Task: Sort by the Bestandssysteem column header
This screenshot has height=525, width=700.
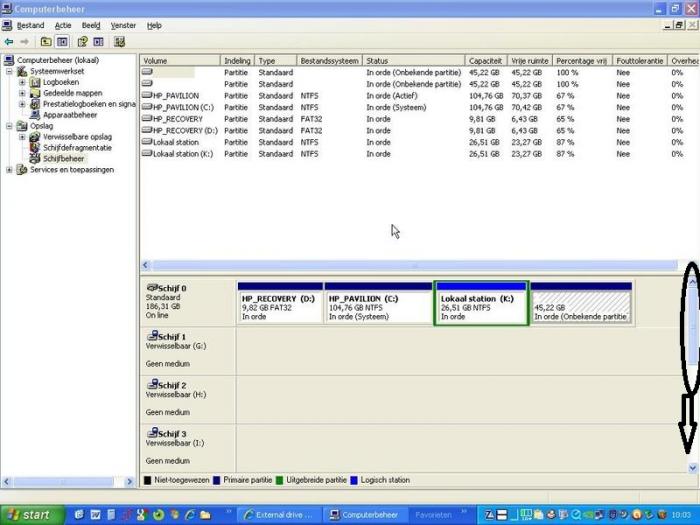Action: pyautogui.click(x=329, y=61)
